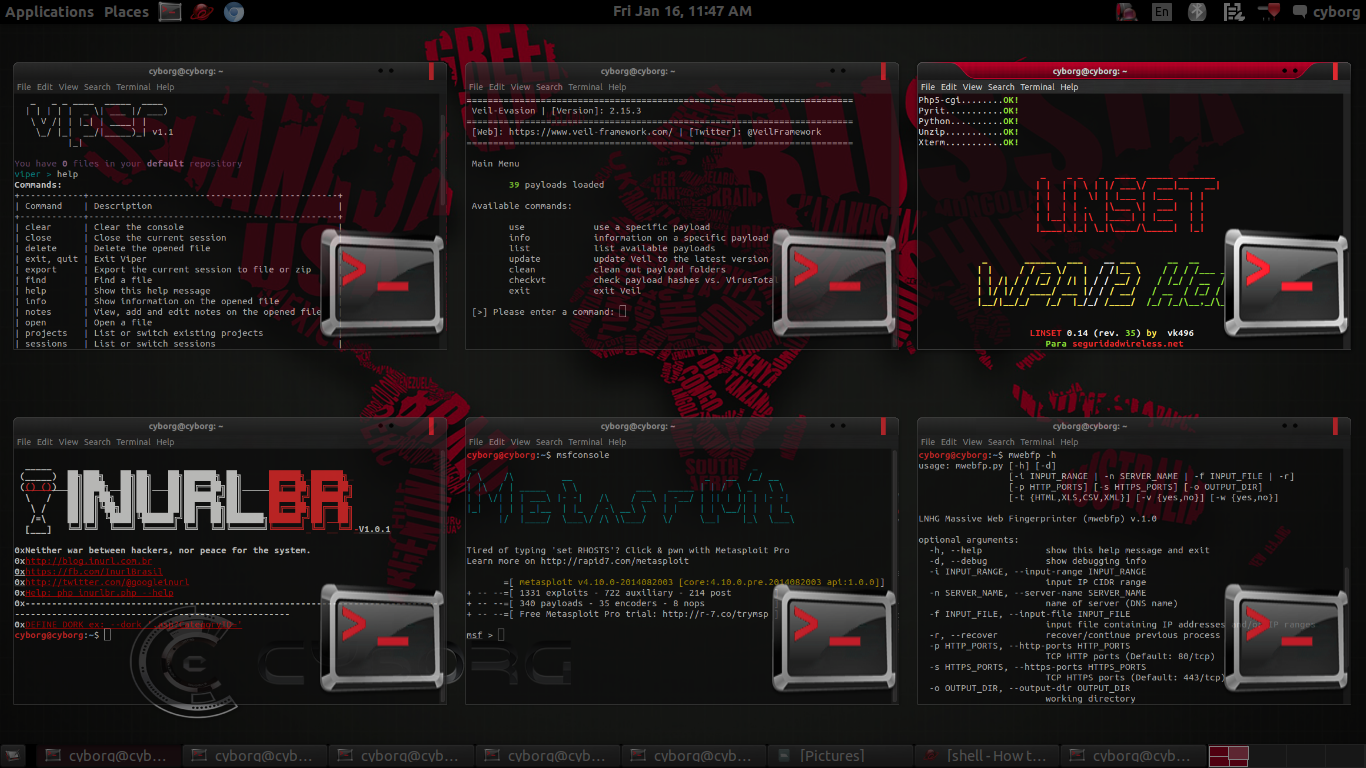Click the show desktop icon in the taskbar

click(x=13, y=756)
